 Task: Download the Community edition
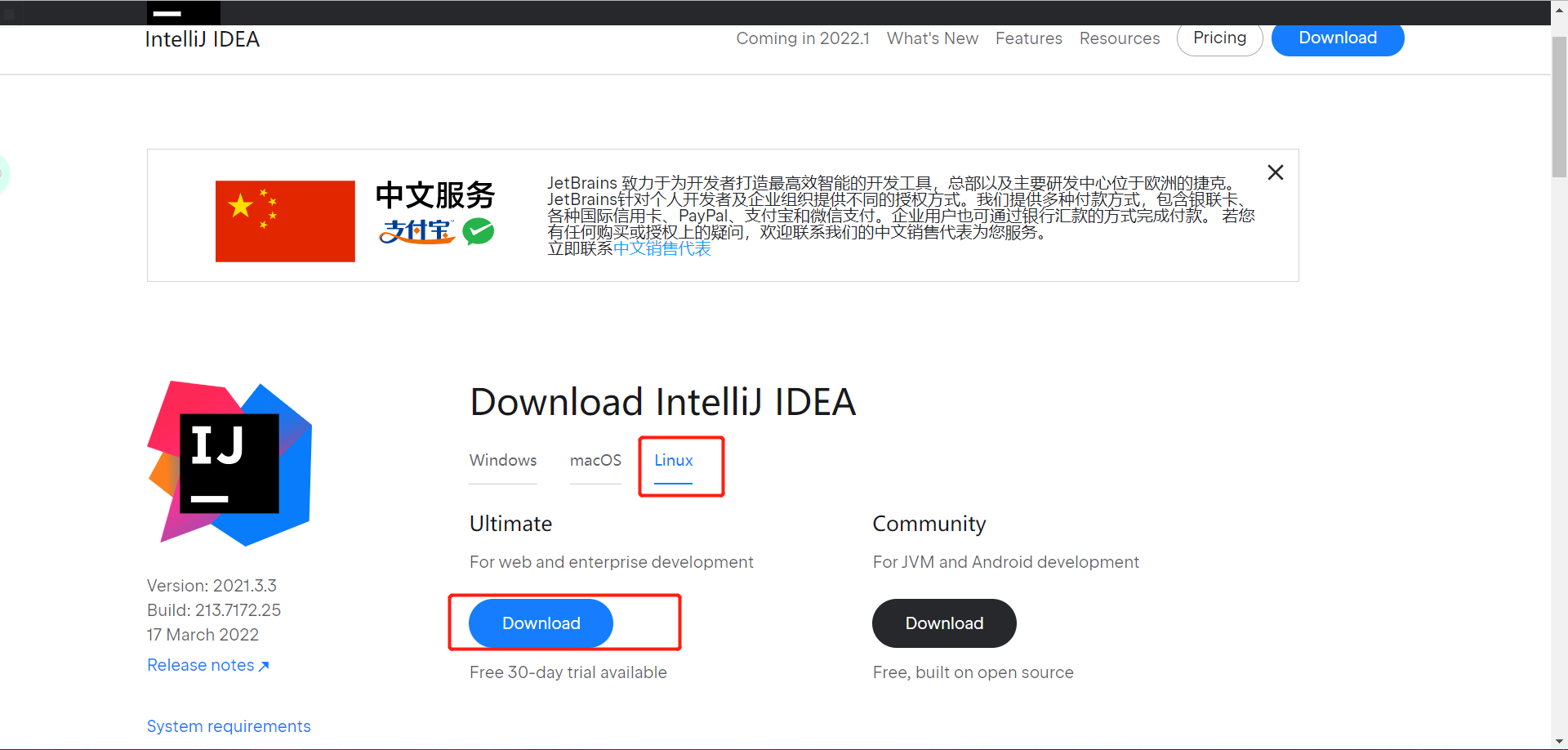pos(944,623)
